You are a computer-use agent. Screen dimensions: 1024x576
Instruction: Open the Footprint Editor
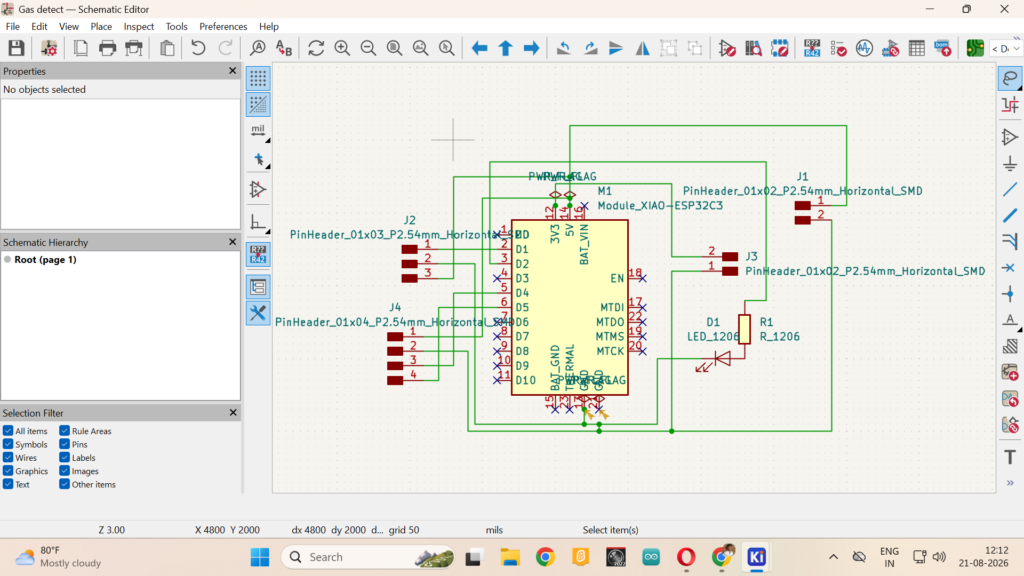click(780, 48)
